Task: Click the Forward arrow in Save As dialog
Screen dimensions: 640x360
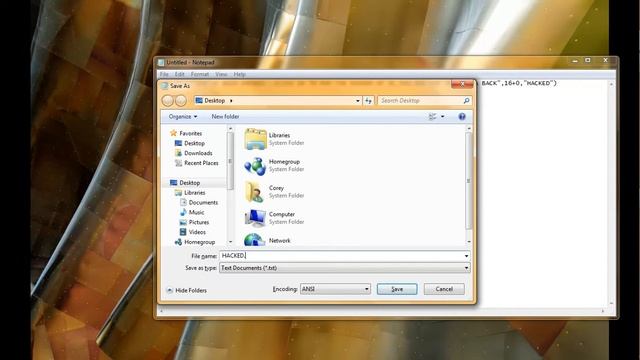Action: tap(181, 100)
